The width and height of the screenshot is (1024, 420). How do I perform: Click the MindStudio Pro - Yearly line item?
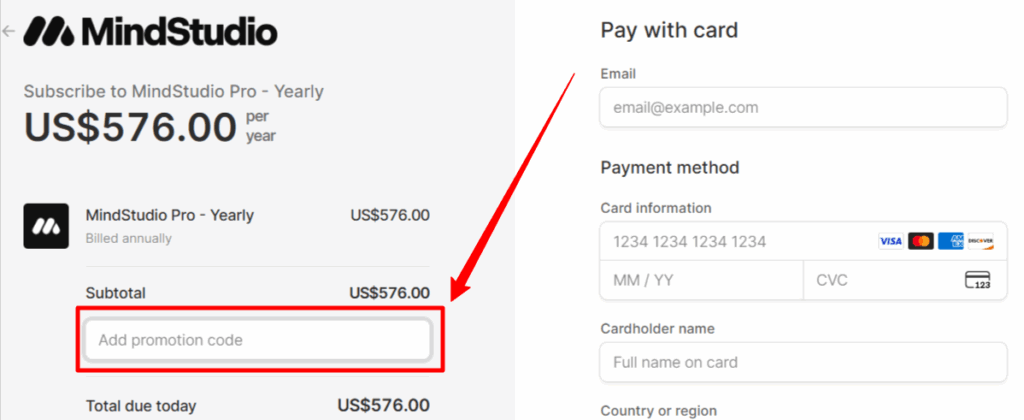pyautogui.click(x=170, y=214)
